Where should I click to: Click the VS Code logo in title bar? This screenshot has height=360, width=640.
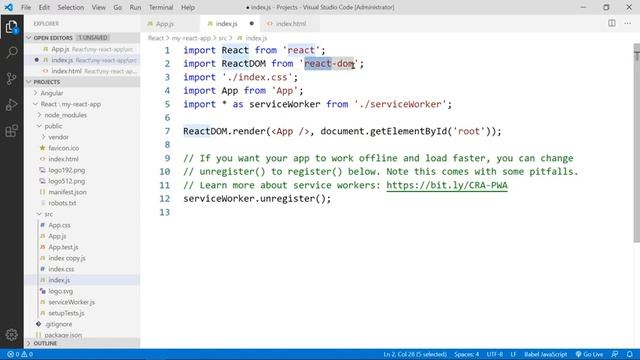point(9,7)
